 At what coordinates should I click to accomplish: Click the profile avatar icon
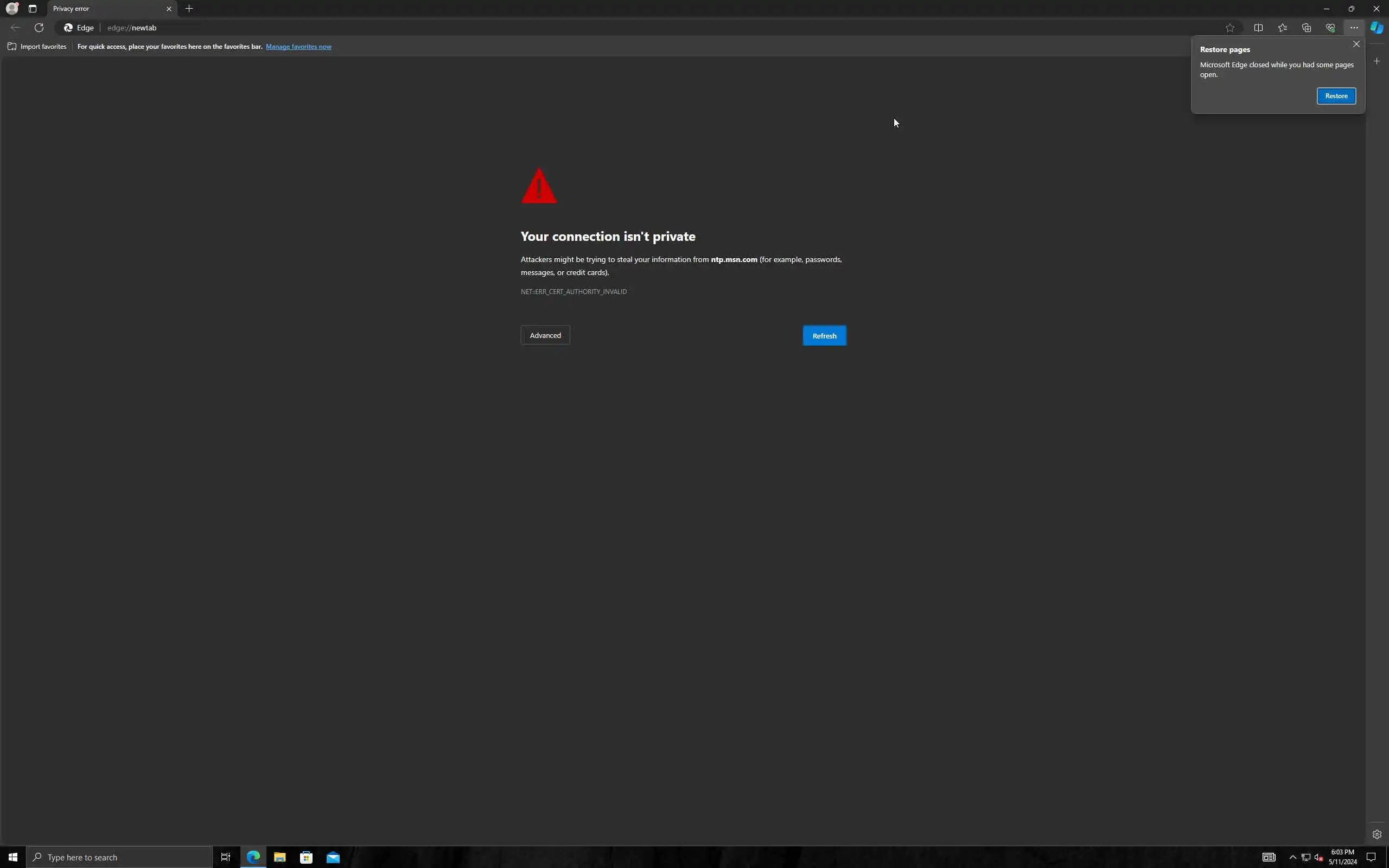(11, 9)
